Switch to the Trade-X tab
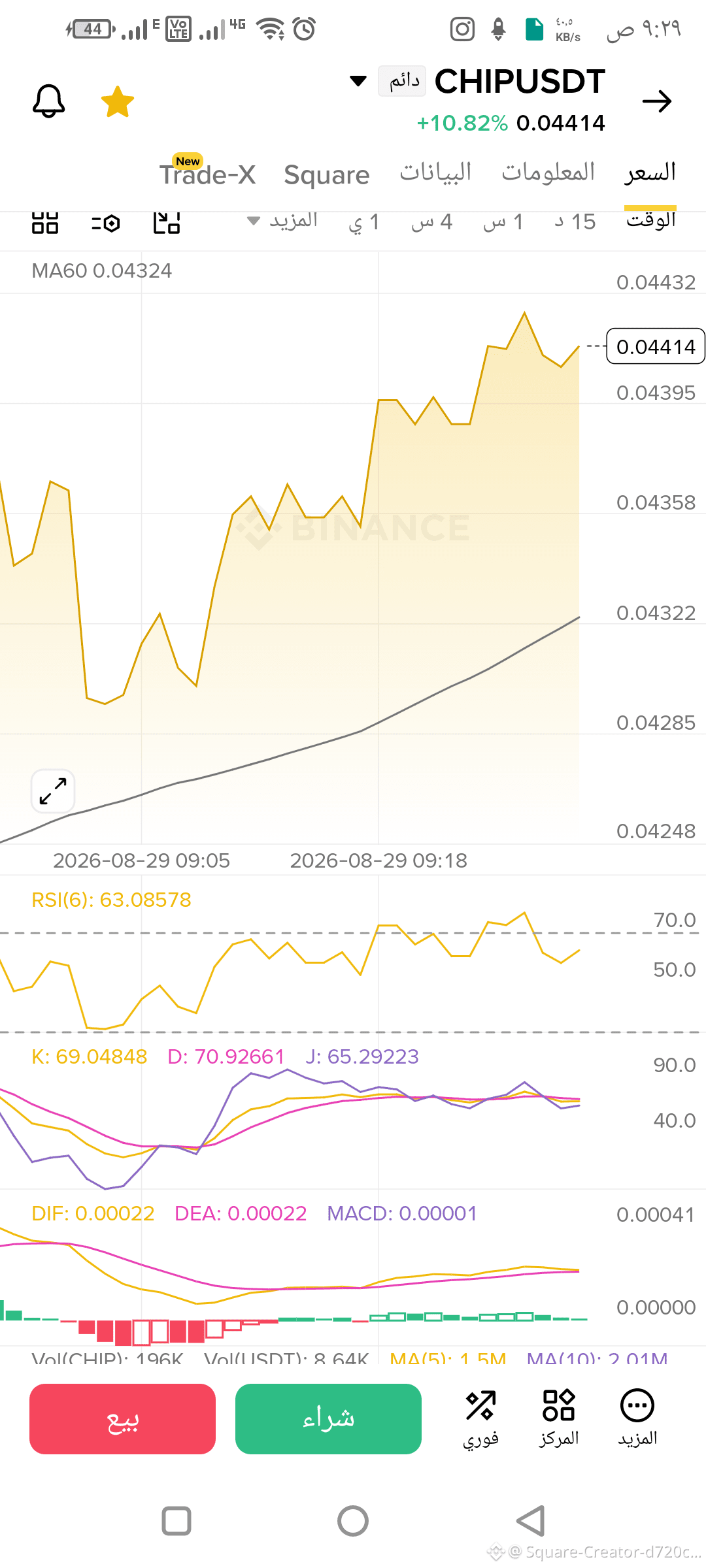Screen dimensions: 706x1568 pyautogui.click(x=208, y=174)
